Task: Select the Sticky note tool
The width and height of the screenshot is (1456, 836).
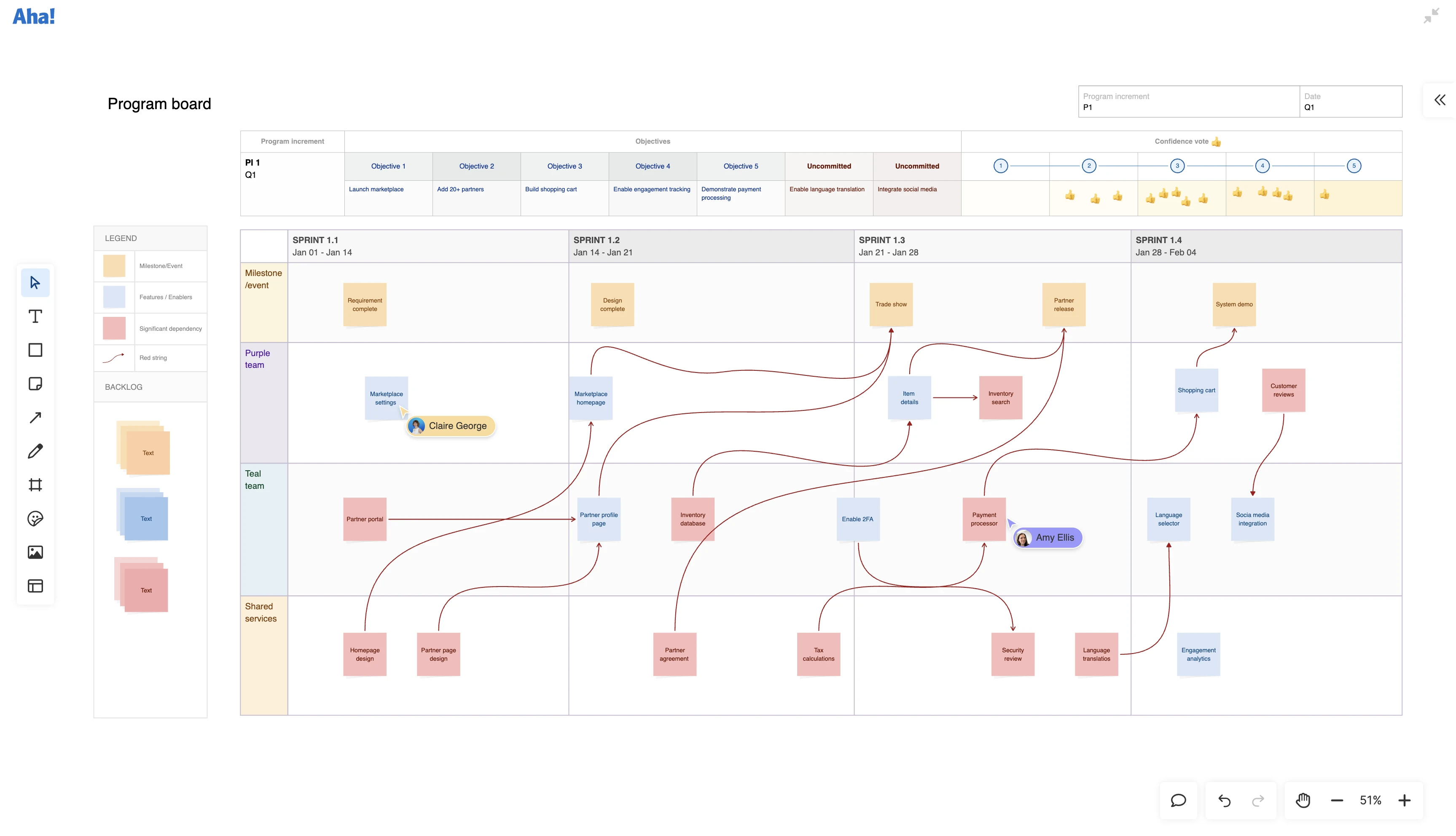Action: pos(35,383)
